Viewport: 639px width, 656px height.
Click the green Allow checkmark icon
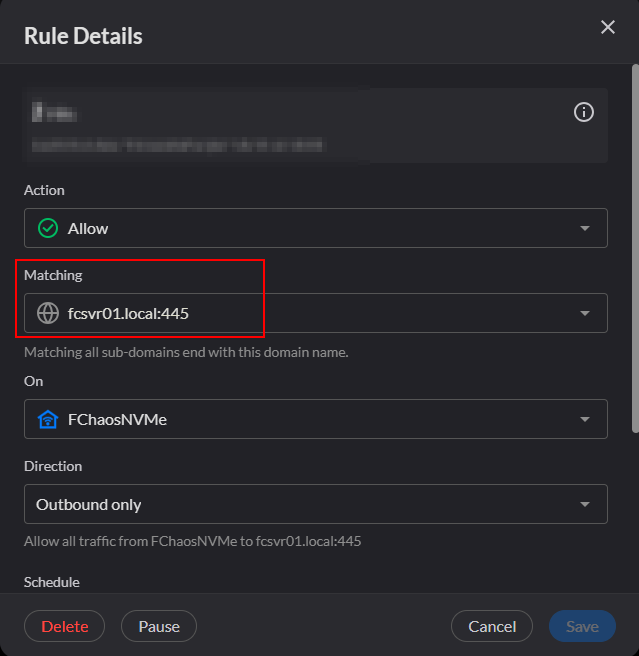click(48, 228)
